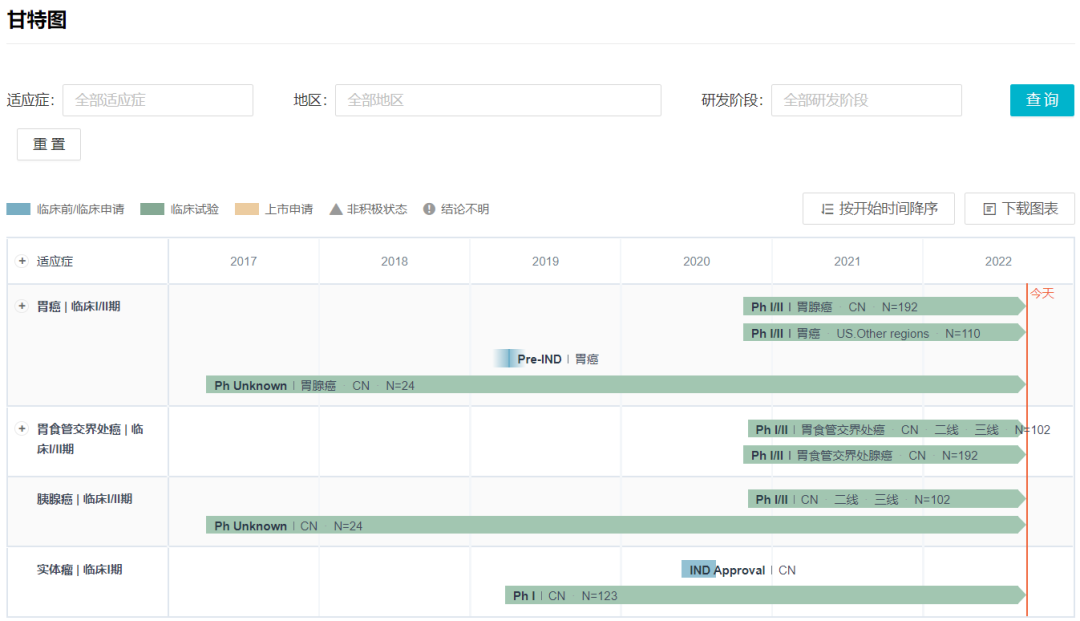Viewport: 1080px width, 621px height.
Task: Open the 全部地区 region dropdown
Action: click(497, 100)
